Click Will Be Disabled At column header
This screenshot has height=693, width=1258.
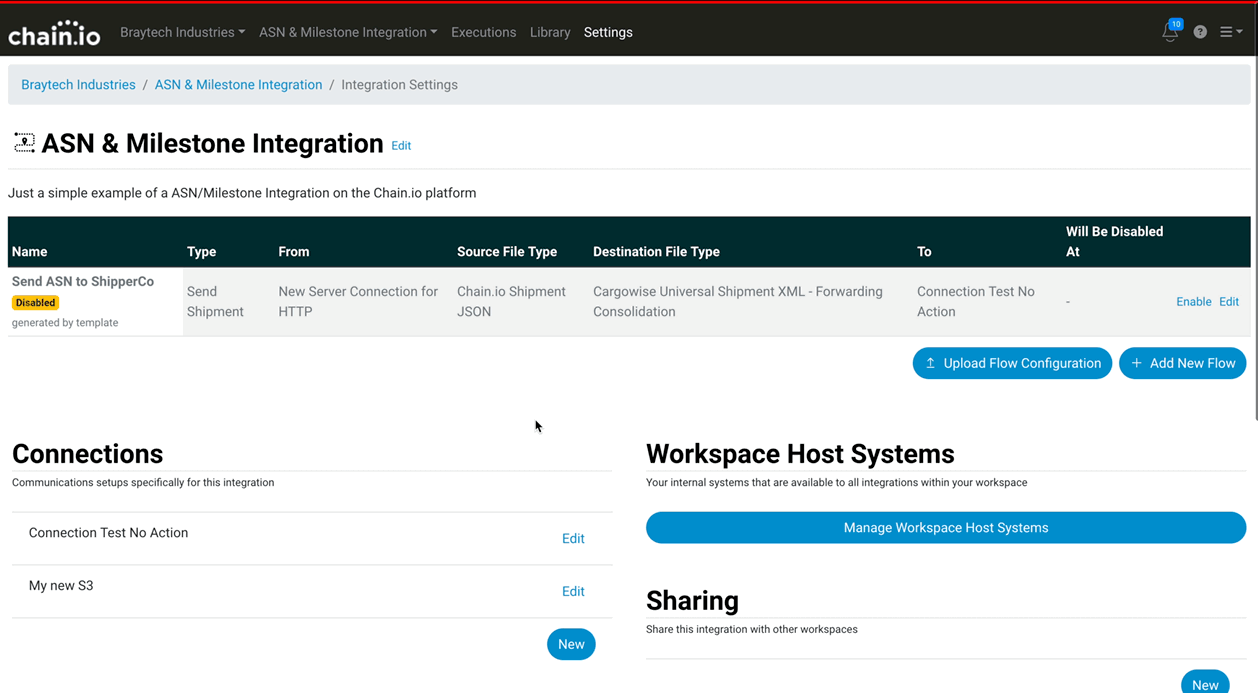[x=1114, y=242]
